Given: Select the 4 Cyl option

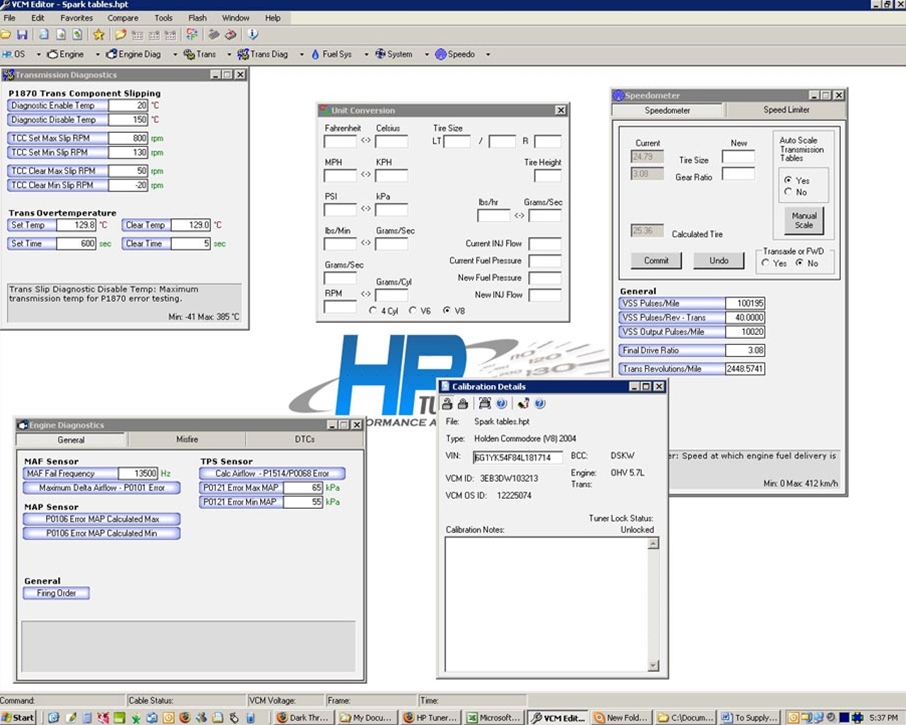Looking at the screenshot, I should pyautogui.click(x=373, y=311).
